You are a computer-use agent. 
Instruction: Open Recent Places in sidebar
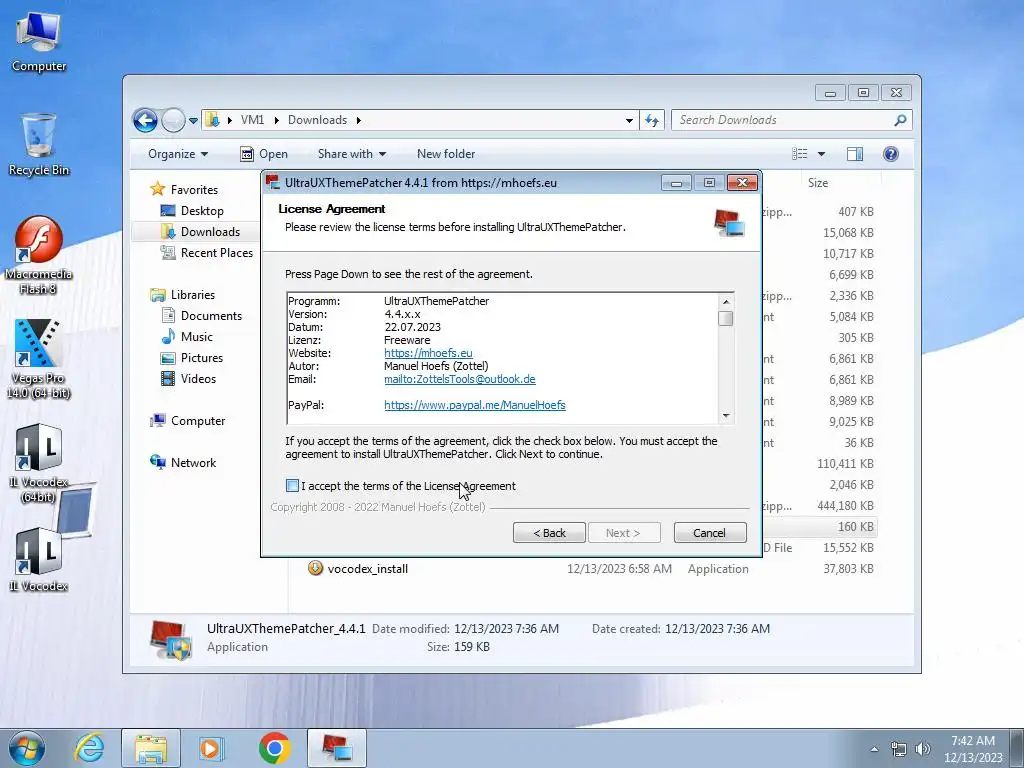pos(217,253)
